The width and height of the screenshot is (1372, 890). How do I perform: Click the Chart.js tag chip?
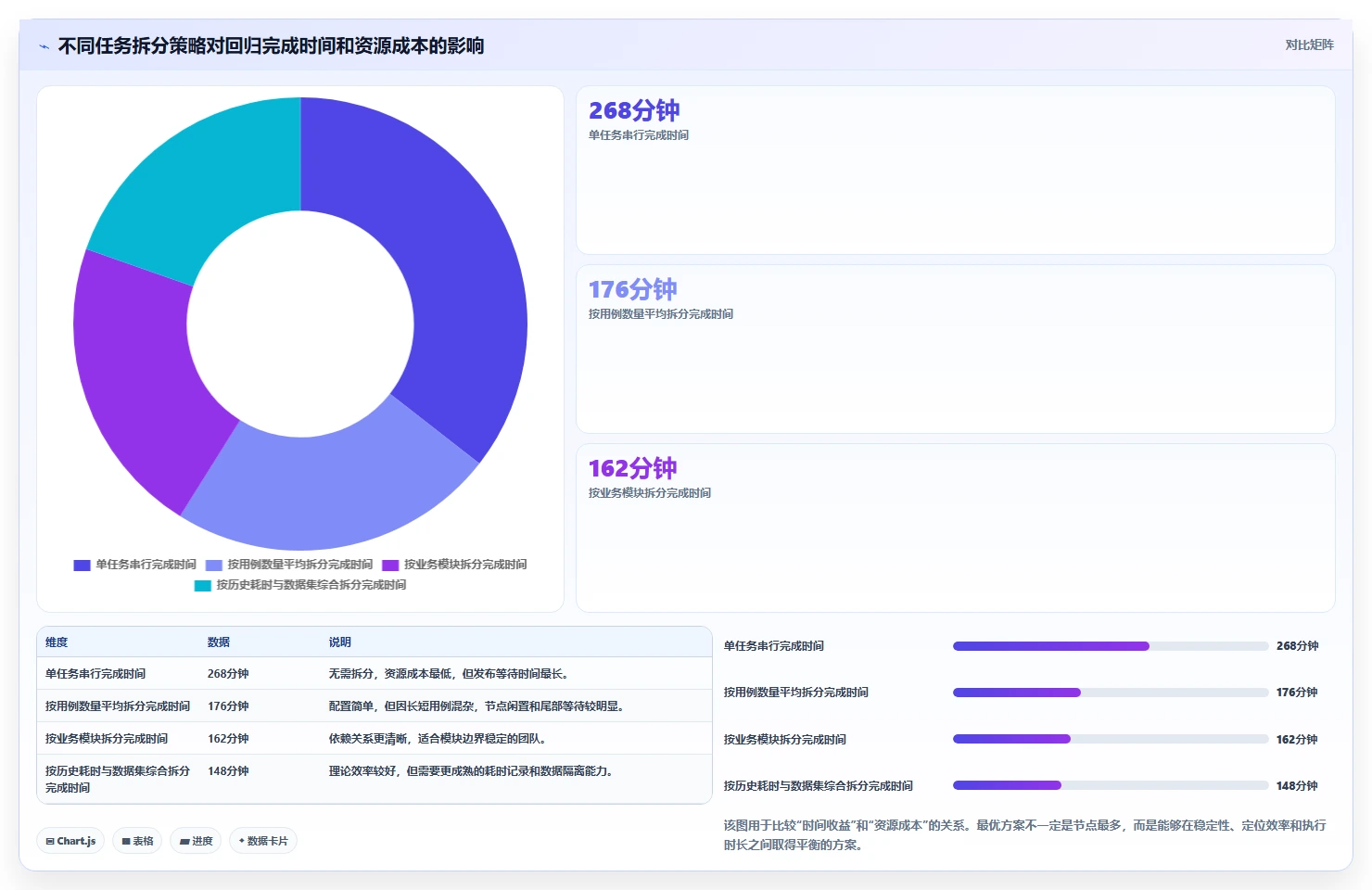(70, 841)
